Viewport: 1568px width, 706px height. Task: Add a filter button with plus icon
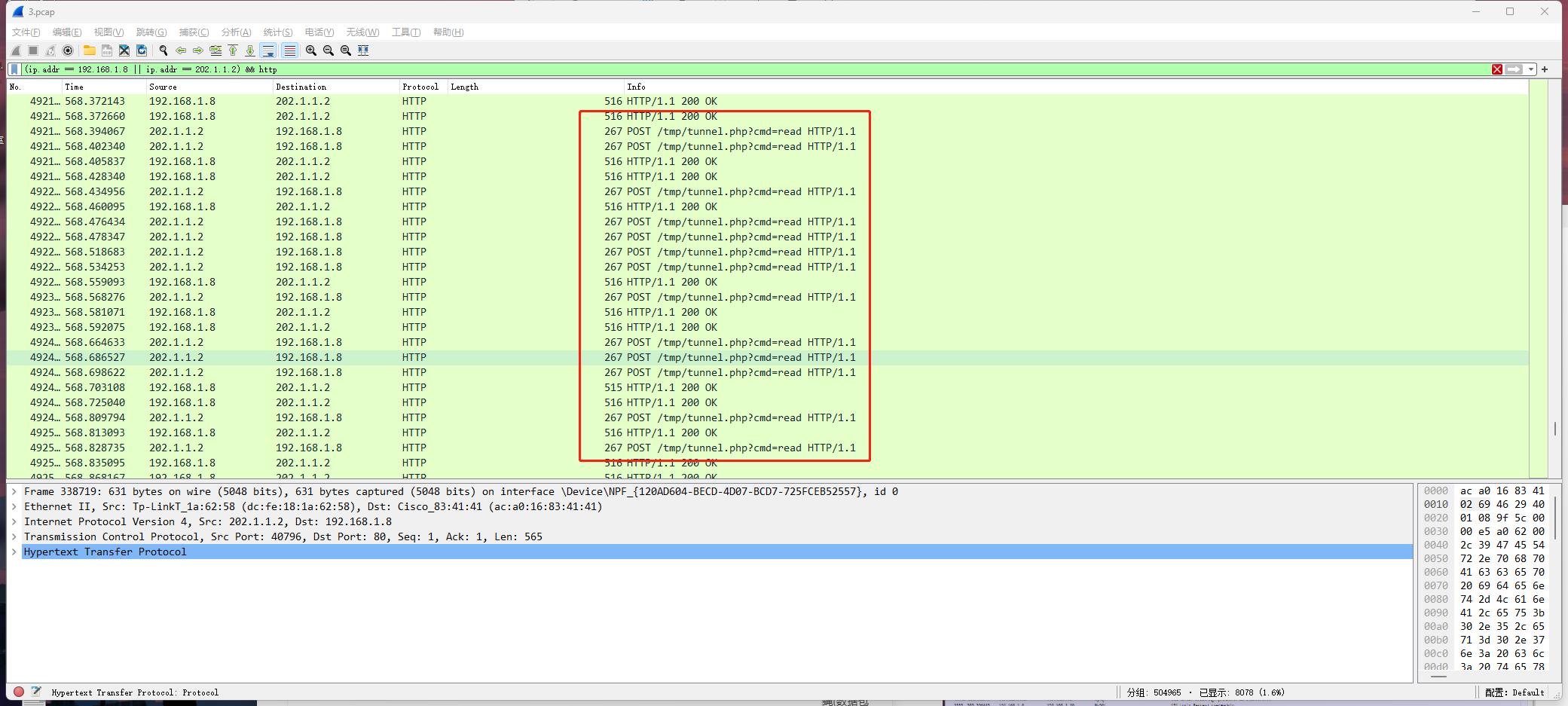tap(1545, 69)
